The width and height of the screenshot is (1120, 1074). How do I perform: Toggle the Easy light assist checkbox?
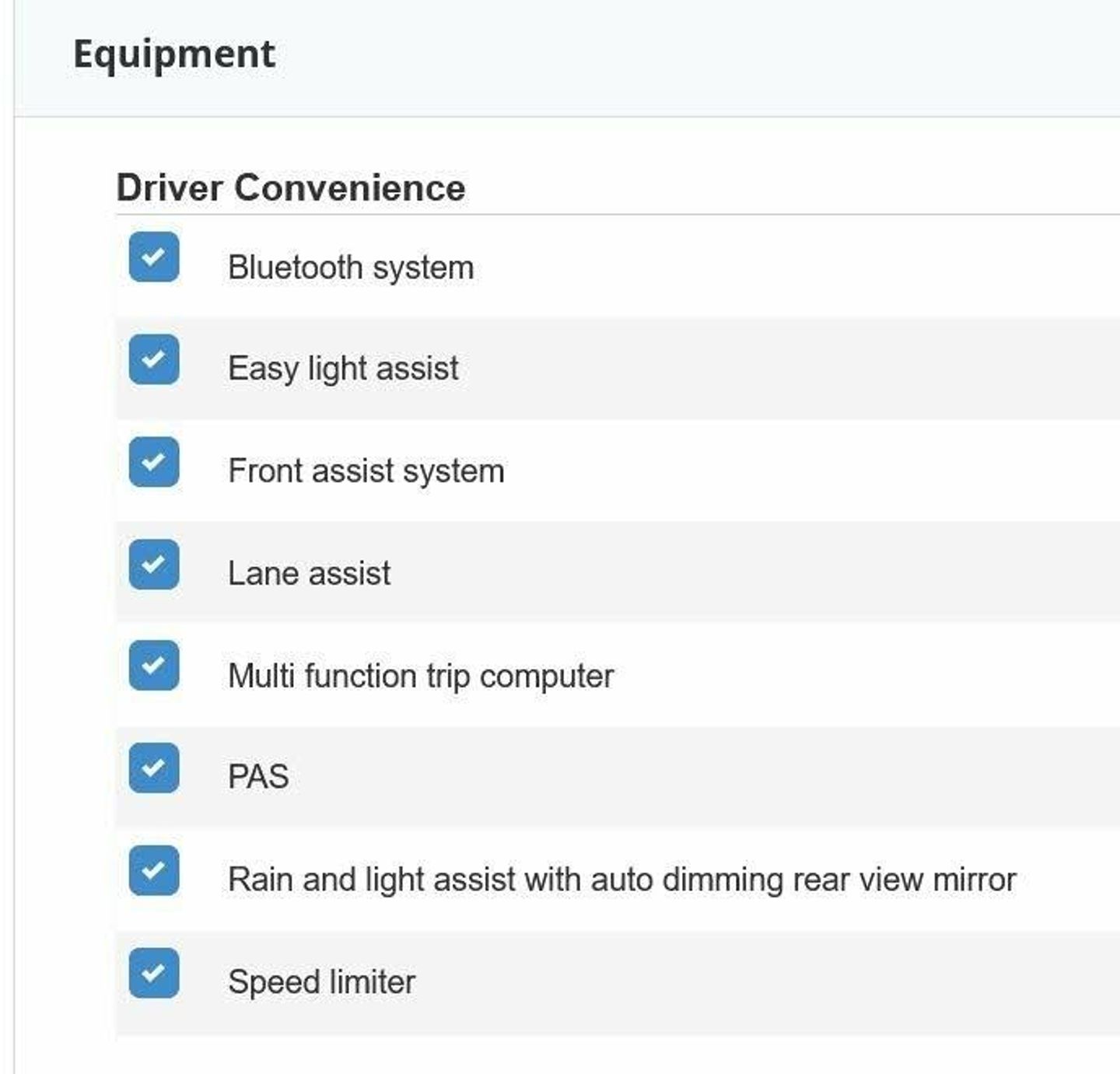click(x=154, y=359)
